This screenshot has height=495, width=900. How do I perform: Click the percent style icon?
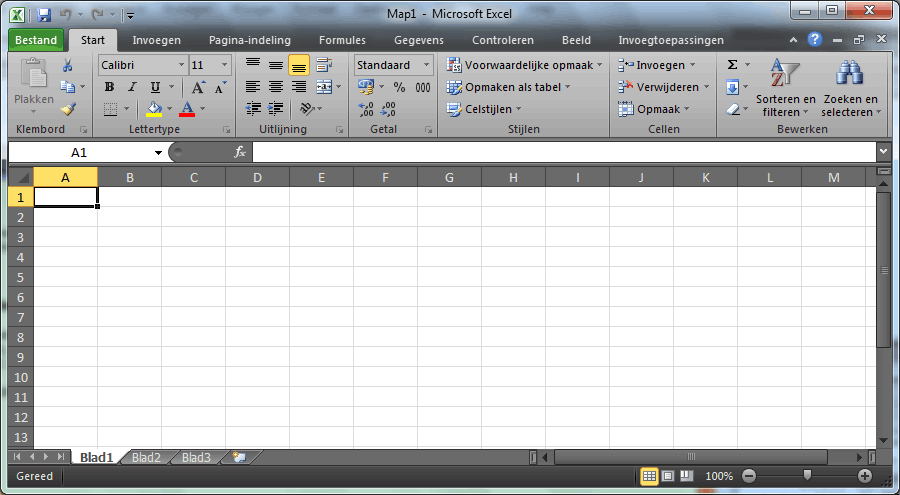click(x=399, y=87)
